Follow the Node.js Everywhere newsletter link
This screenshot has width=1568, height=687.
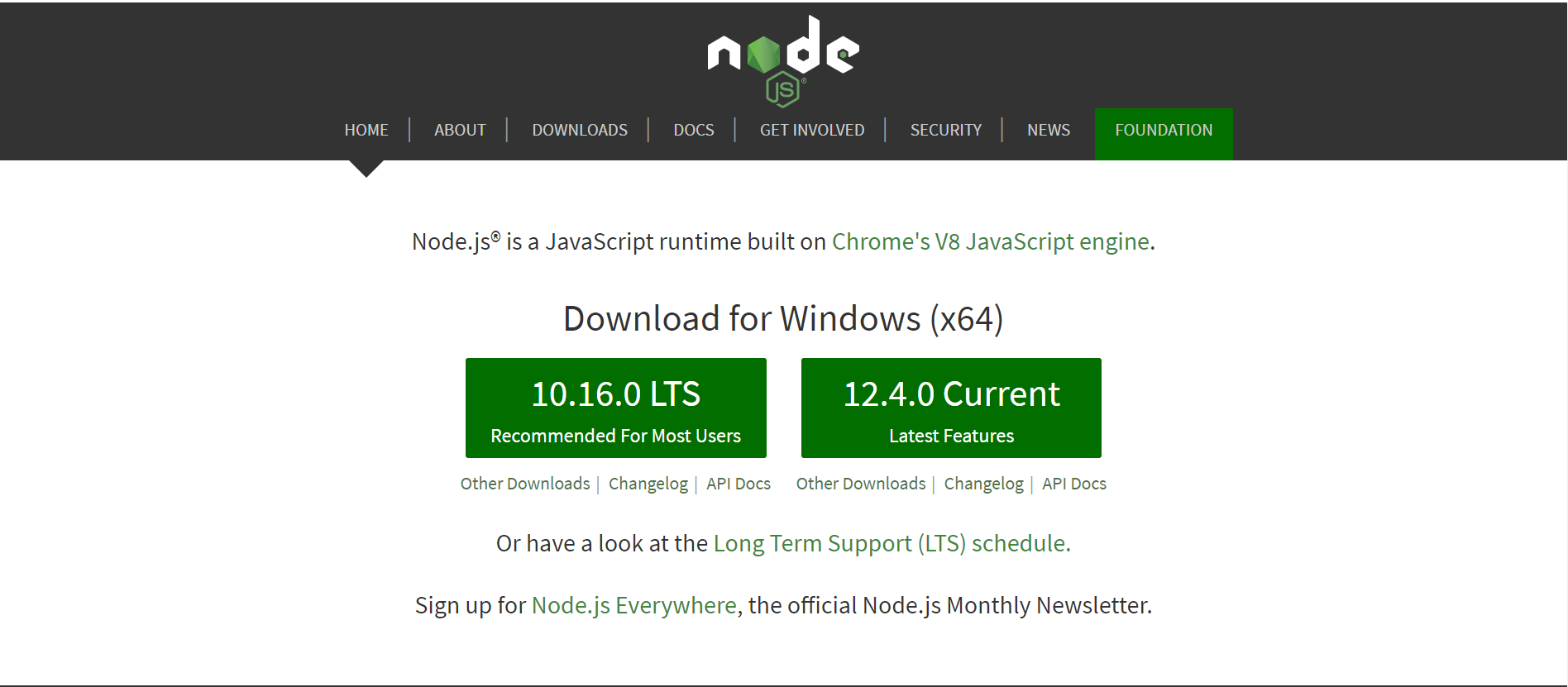[634, 605]
